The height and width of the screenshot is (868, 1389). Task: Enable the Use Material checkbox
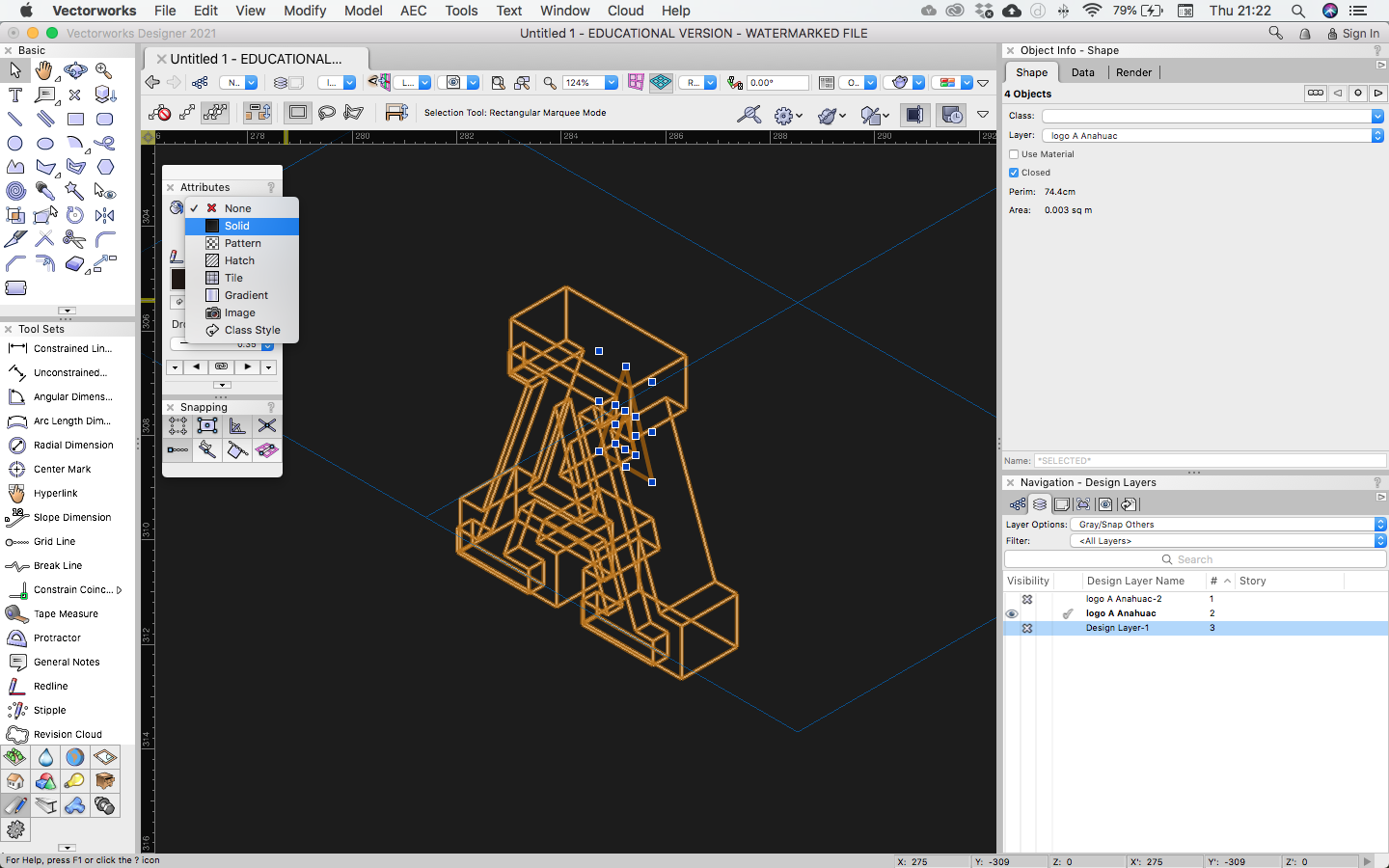(x=1014, y=154)
